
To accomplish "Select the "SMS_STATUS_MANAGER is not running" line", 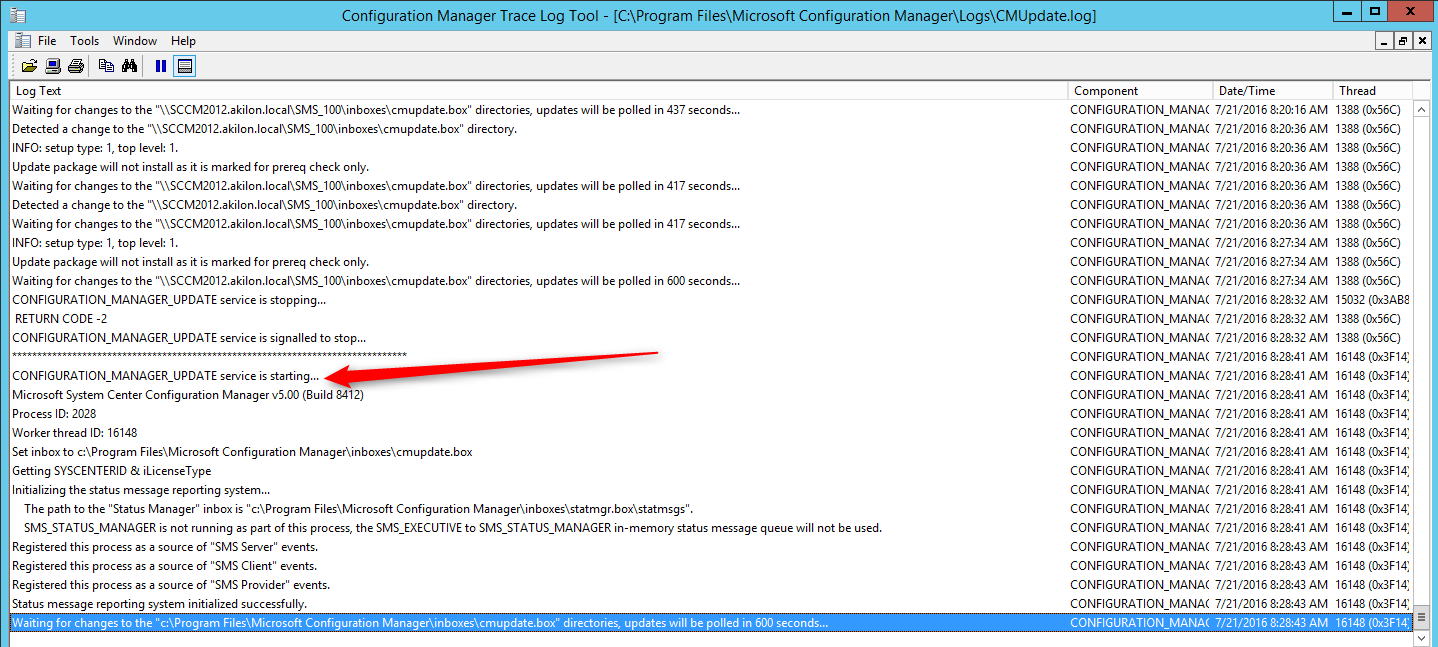I will [x=710, y=528].
